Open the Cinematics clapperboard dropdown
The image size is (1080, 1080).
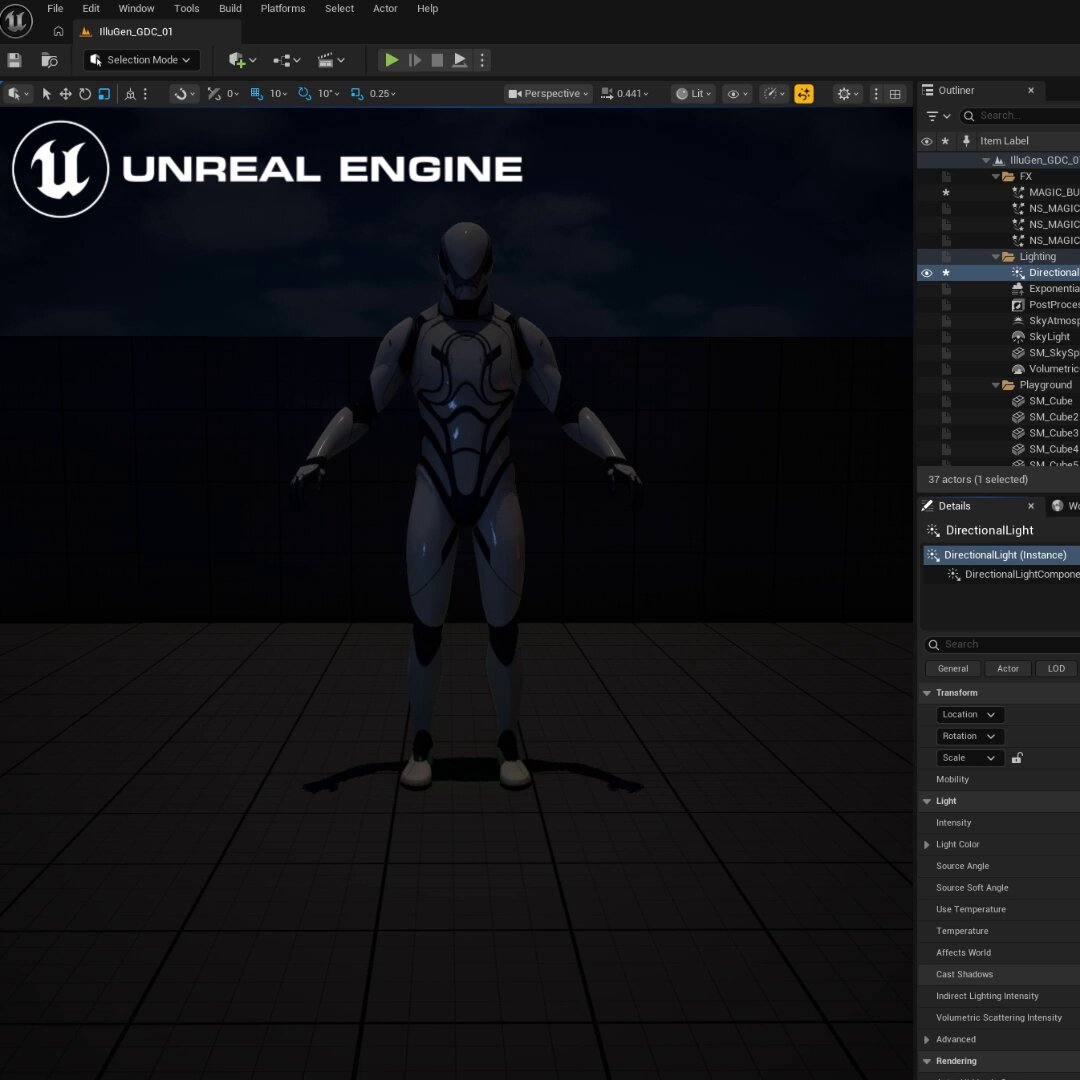pyautogui.click(x=331, y=60)
